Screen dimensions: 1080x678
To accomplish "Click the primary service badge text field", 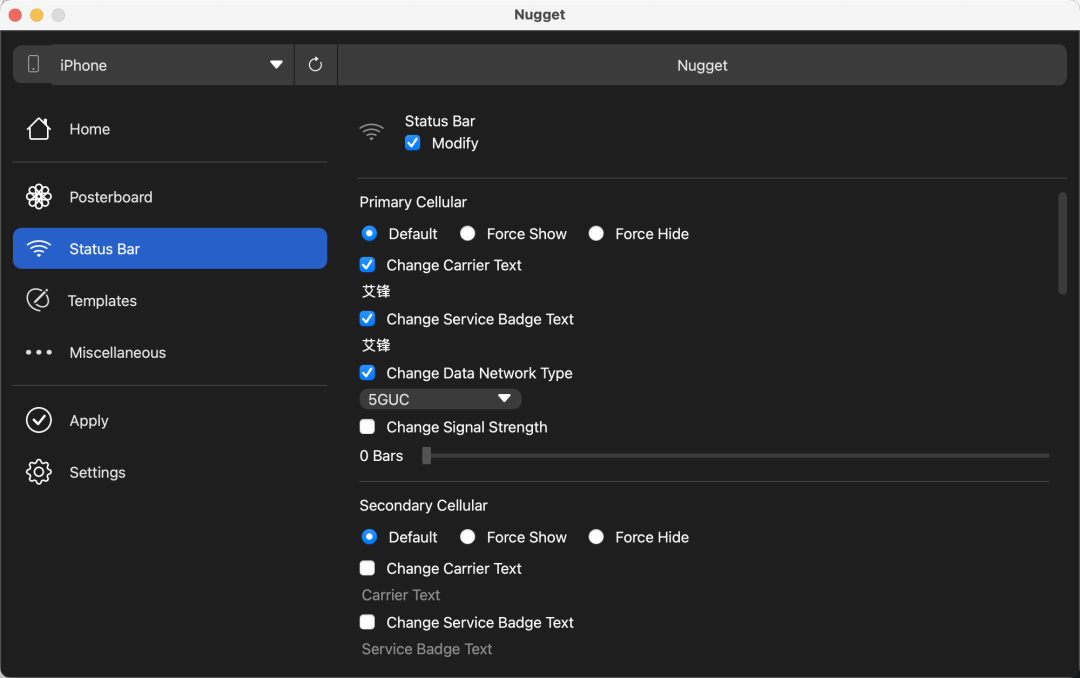I will [x=704, y=345].
